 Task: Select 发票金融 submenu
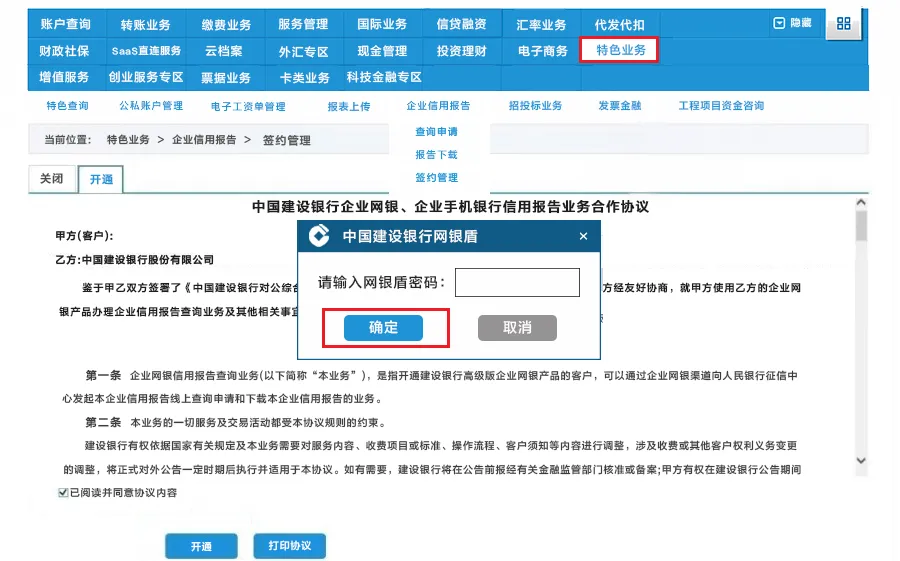pos(620,106)
